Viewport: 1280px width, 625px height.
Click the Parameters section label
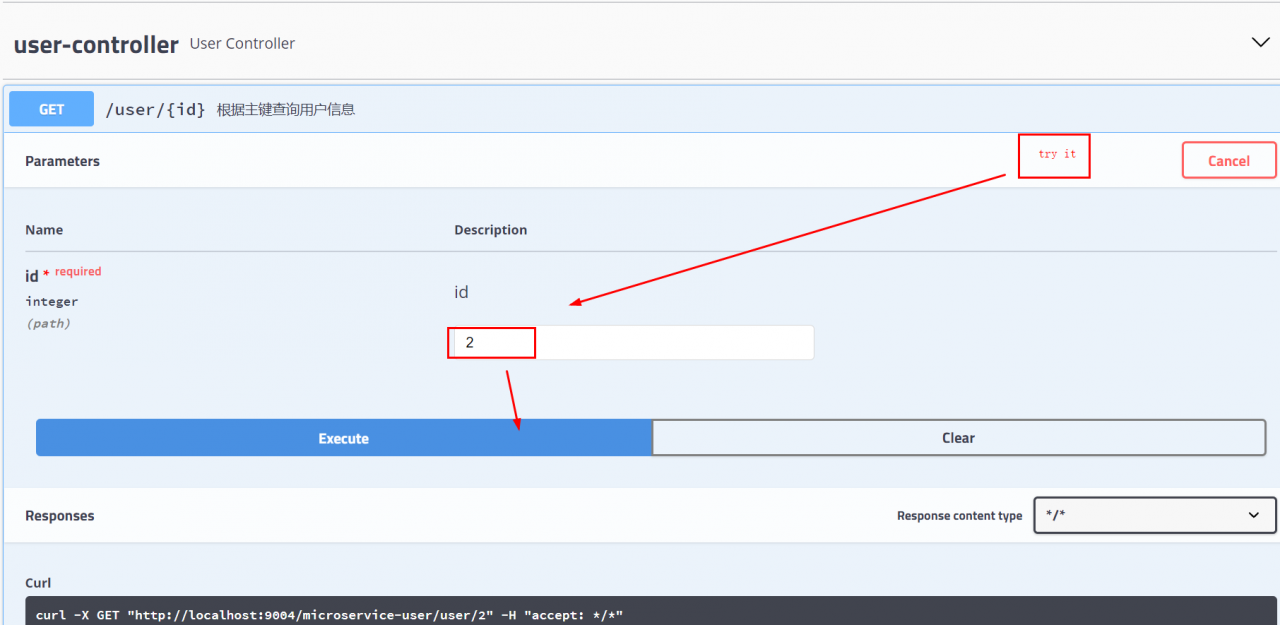[62, 161]
